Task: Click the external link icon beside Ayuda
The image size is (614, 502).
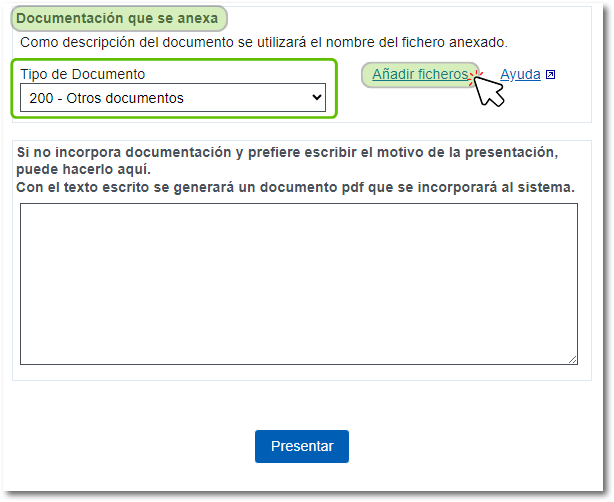Action: [x=550, y=75]
